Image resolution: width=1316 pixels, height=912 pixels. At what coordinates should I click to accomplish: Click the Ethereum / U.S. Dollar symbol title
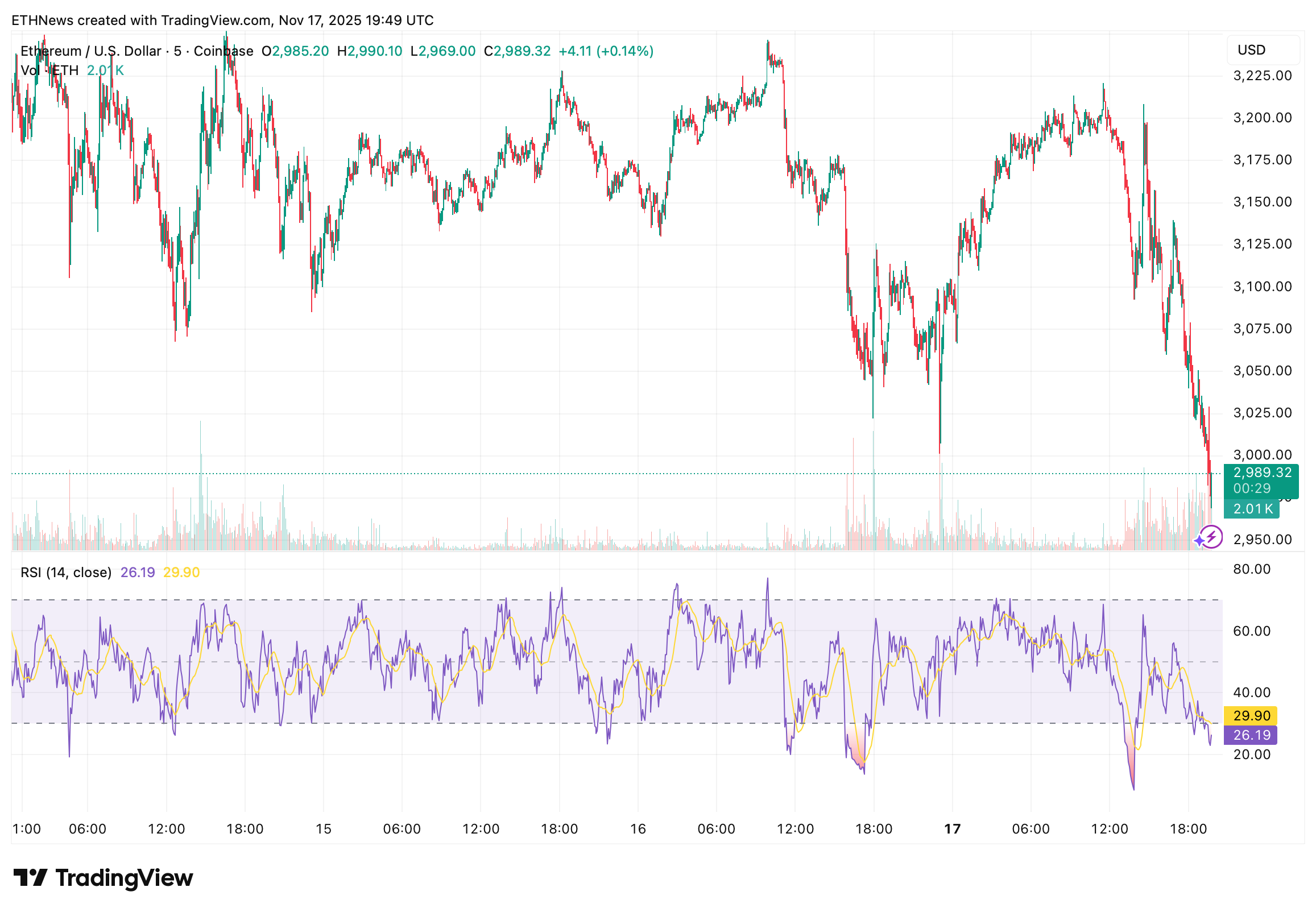[91, 51]
